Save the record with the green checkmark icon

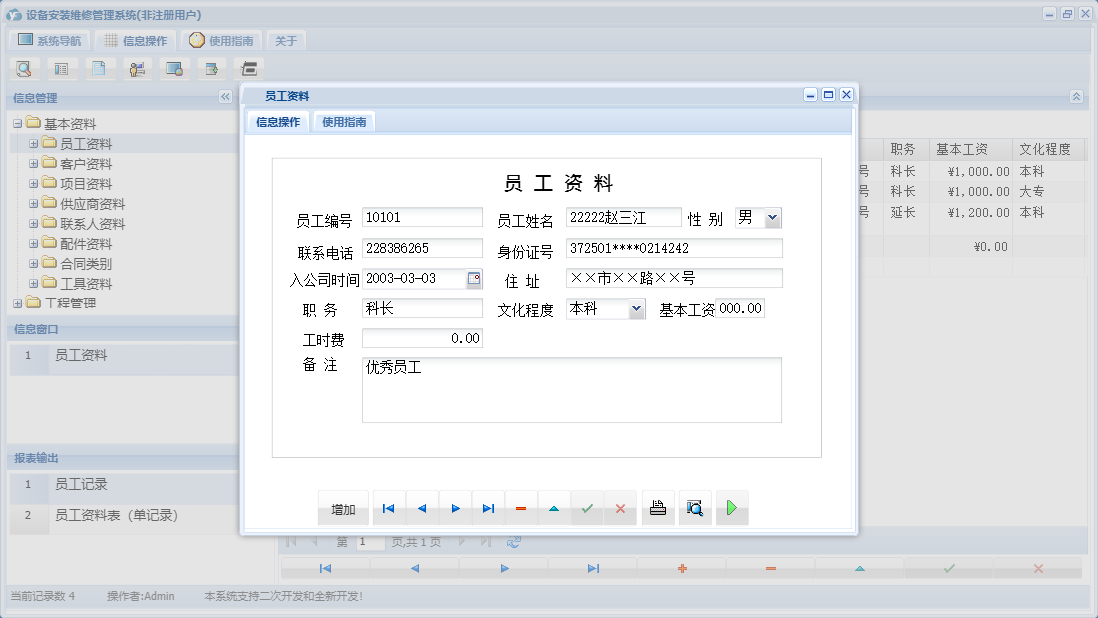[x=587, y=508]
